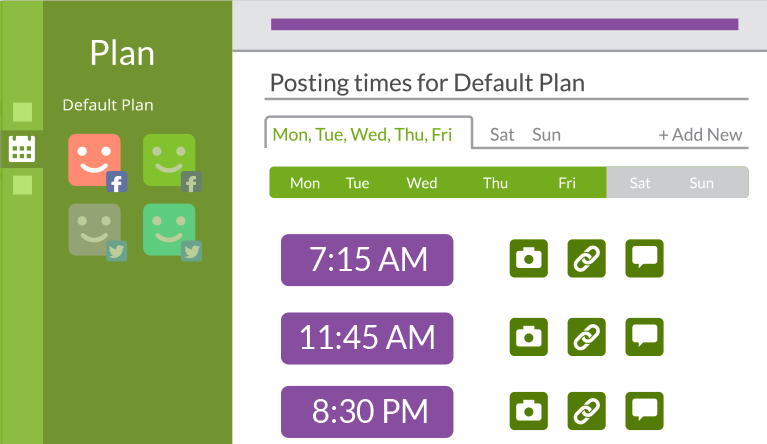Screen dimensions: 767x444
Task: Toggle Sat in the green day bar
Action: click(x=640, y=183)
